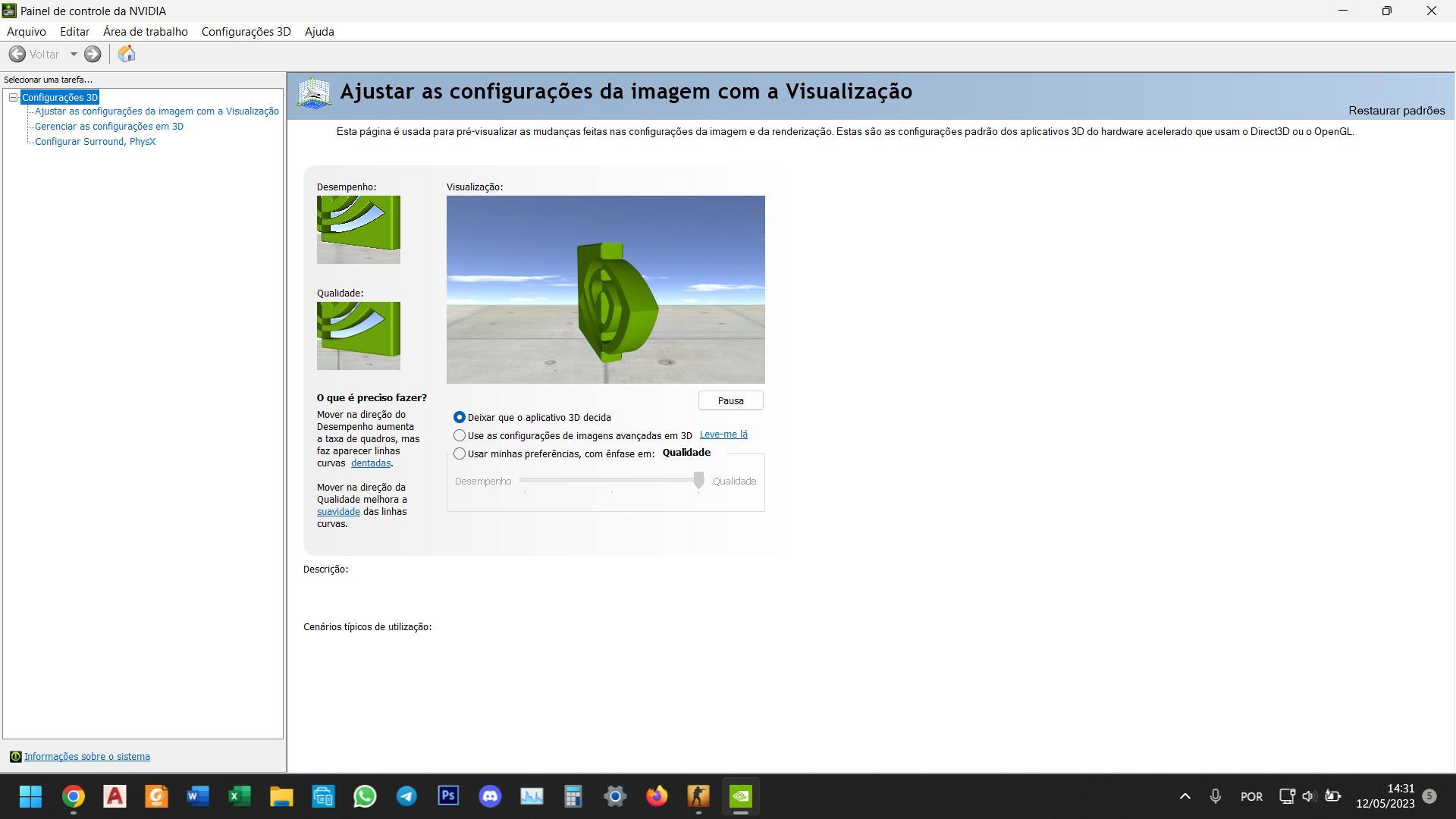
Task: Click the POR language indicator
Action: coord(1251,797)
